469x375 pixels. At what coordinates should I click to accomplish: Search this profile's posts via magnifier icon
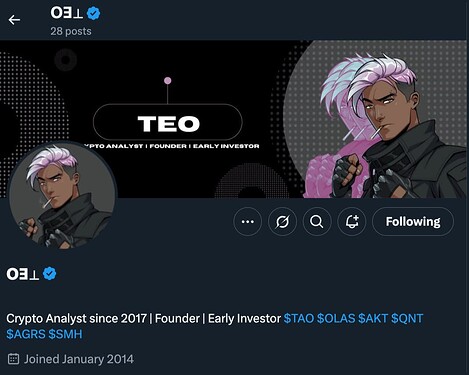pos(317,222)
